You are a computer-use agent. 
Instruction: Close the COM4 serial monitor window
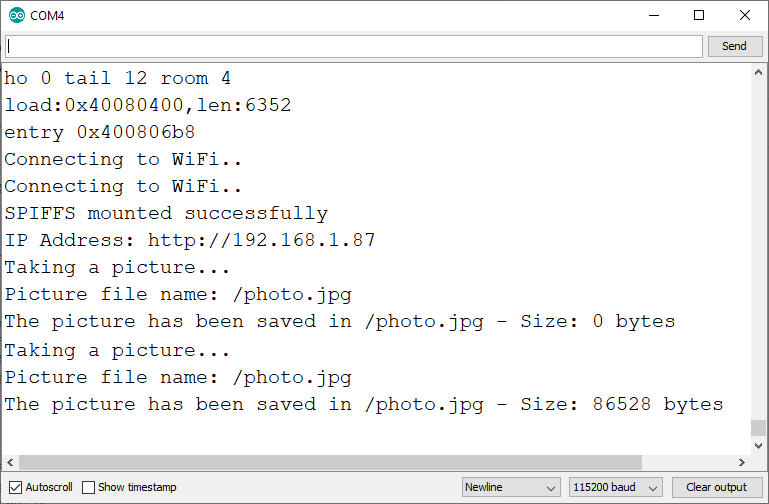click(744, 16)
